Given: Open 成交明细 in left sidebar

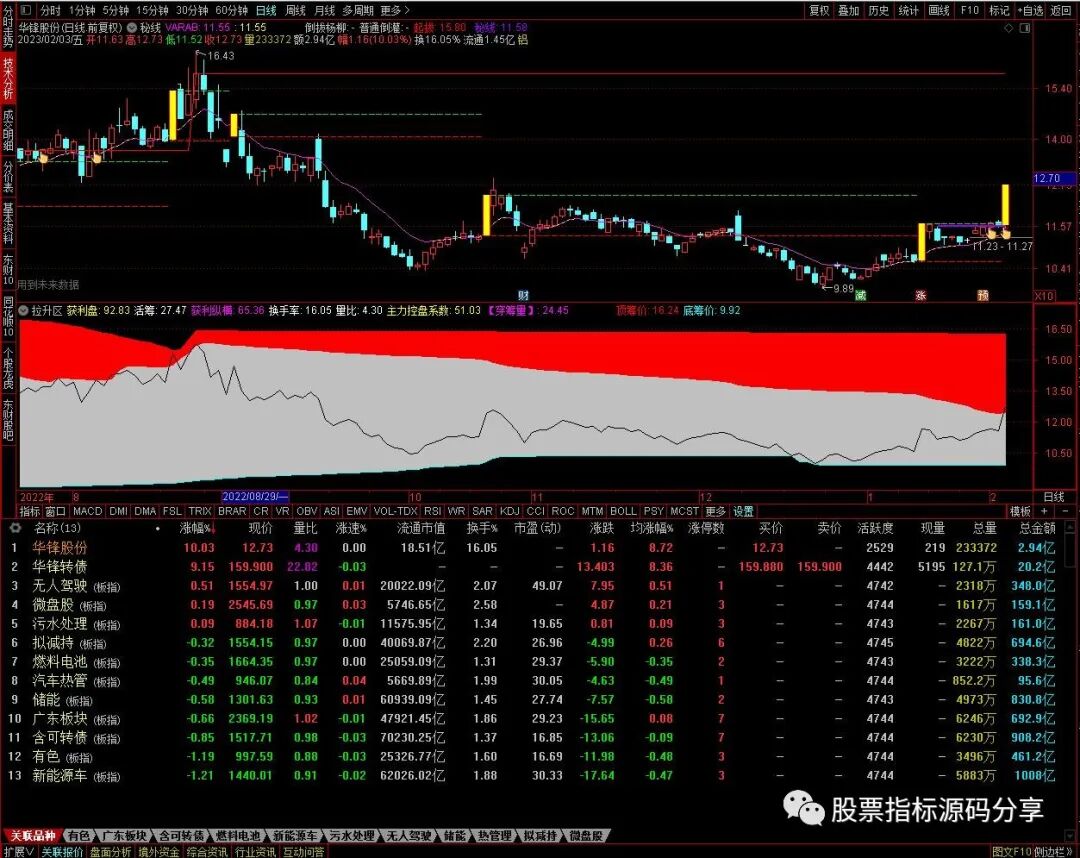Looking at the screenshot, I should click(8, 129).
